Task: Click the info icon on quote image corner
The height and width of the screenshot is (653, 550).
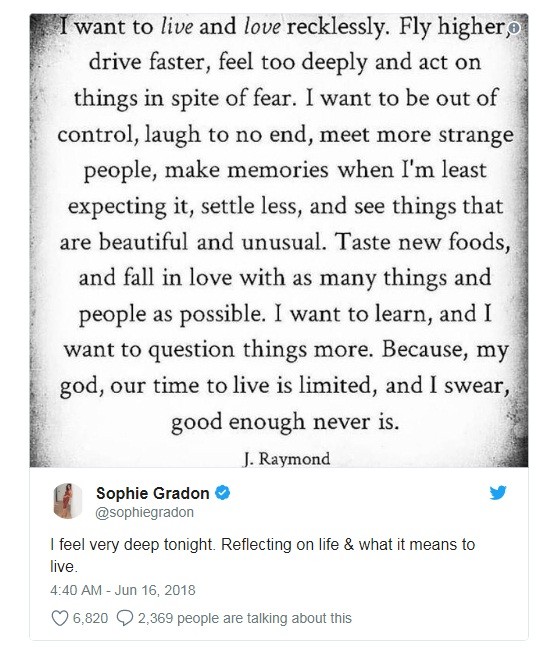Action: pyautogui.click(x=515, y=28)
